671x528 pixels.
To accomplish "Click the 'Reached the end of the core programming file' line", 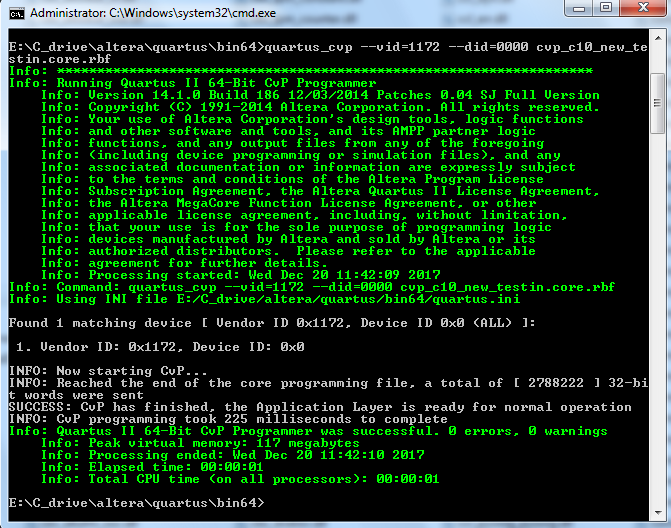I will [328, 383].
